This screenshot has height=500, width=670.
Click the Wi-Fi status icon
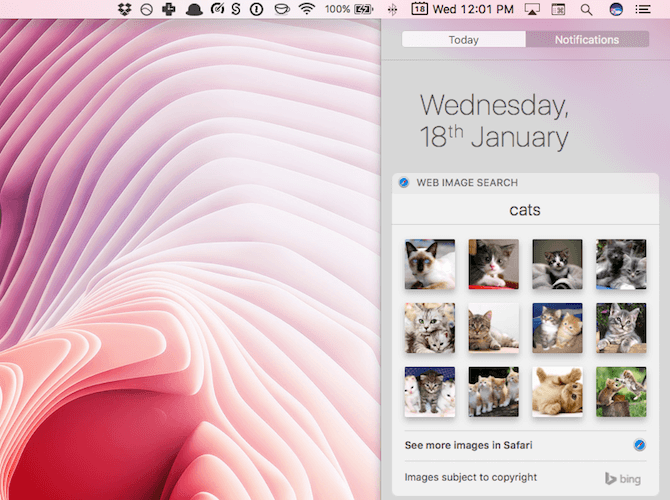click(307, 9)
